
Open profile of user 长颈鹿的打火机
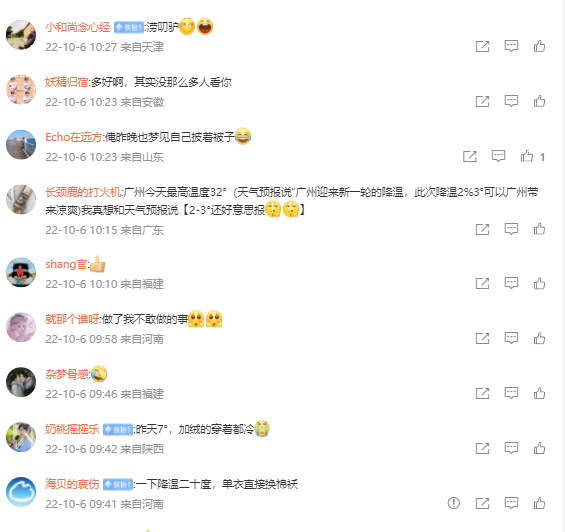coord(83,192)
